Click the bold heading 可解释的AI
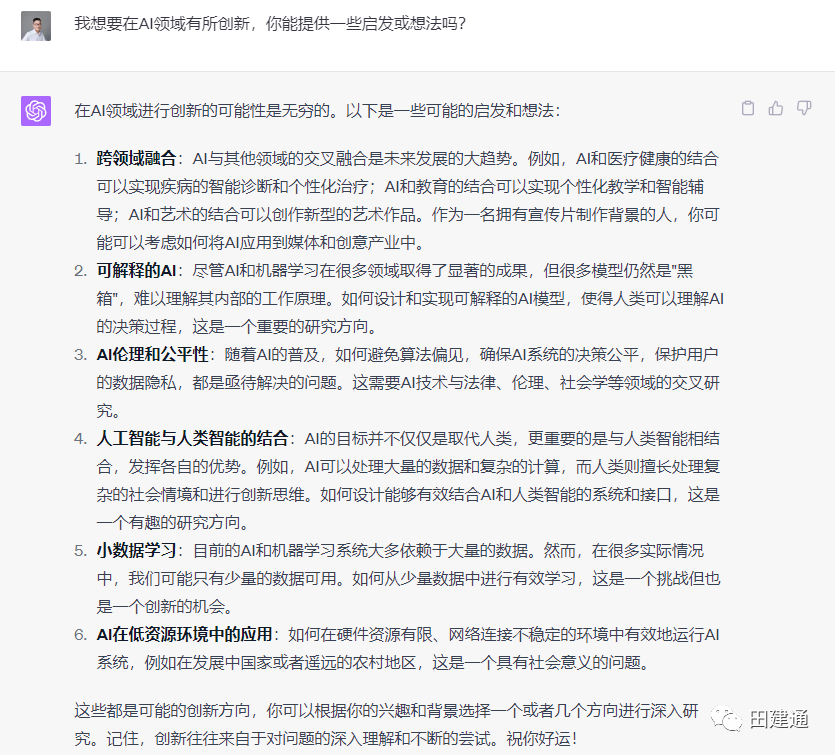Viewport: 835px width, 755px height. point(136,270)
